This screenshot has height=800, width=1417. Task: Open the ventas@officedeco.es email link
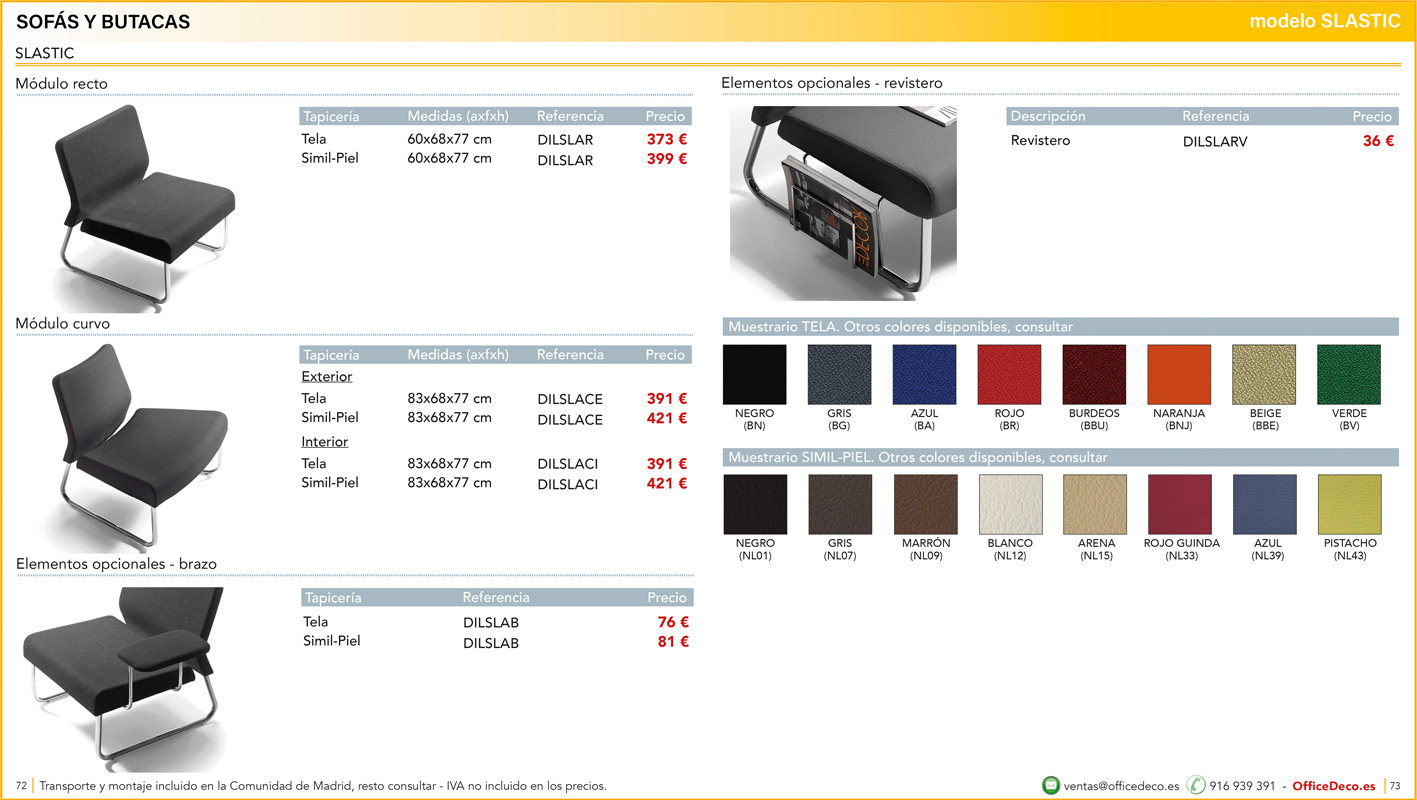click(1121, 786)
